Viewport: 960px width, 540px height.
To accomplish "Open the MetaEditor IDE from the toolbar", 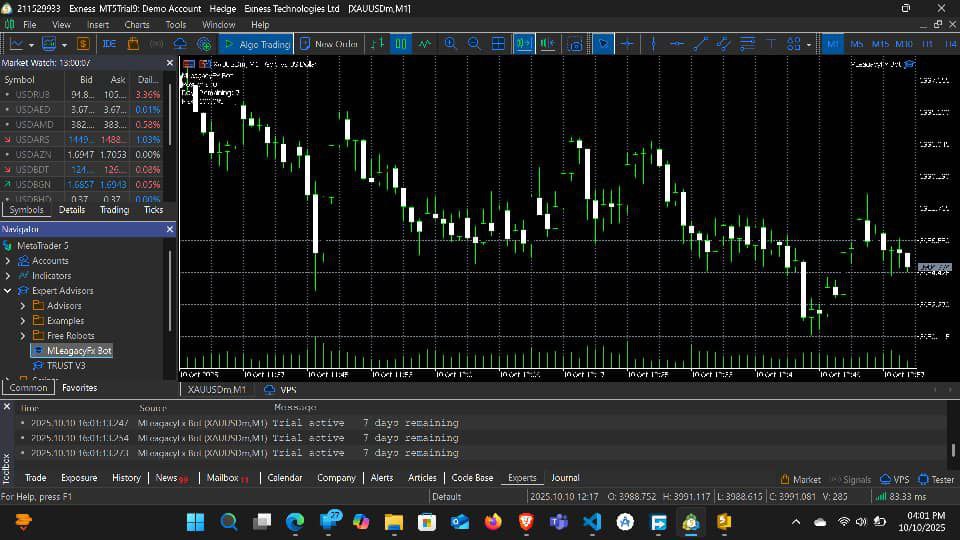I will coord(109,44).
